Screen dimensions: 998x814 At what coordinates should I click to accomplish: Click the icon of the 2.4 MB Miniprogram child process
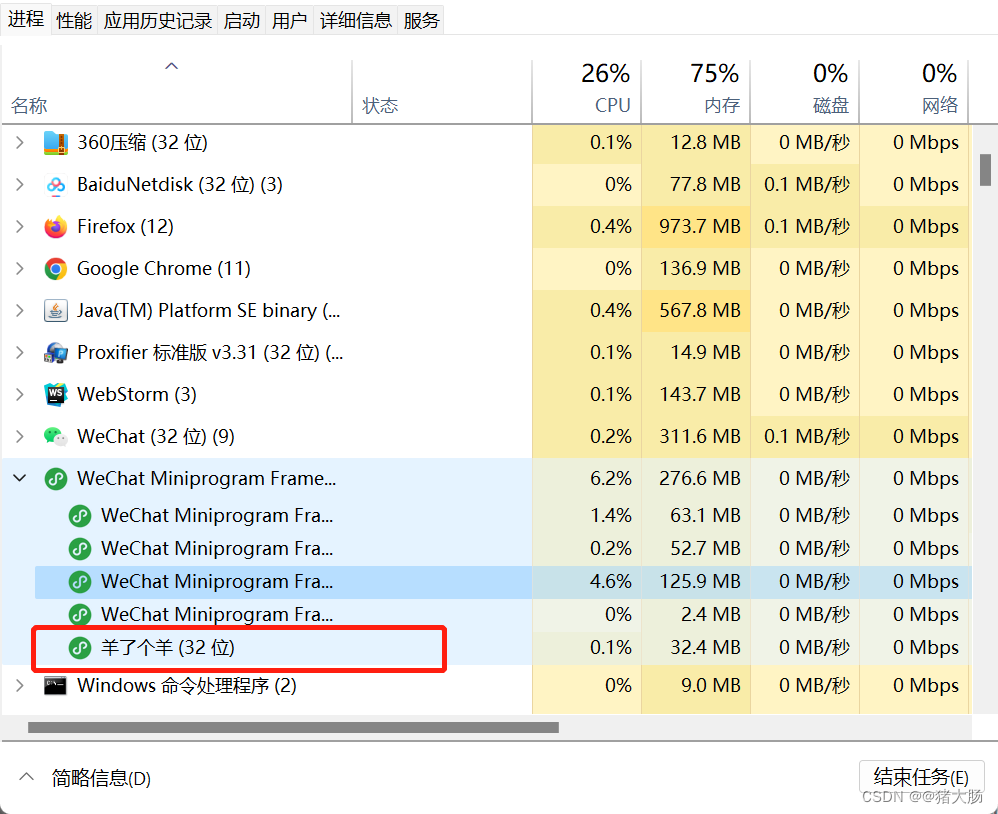80,615
